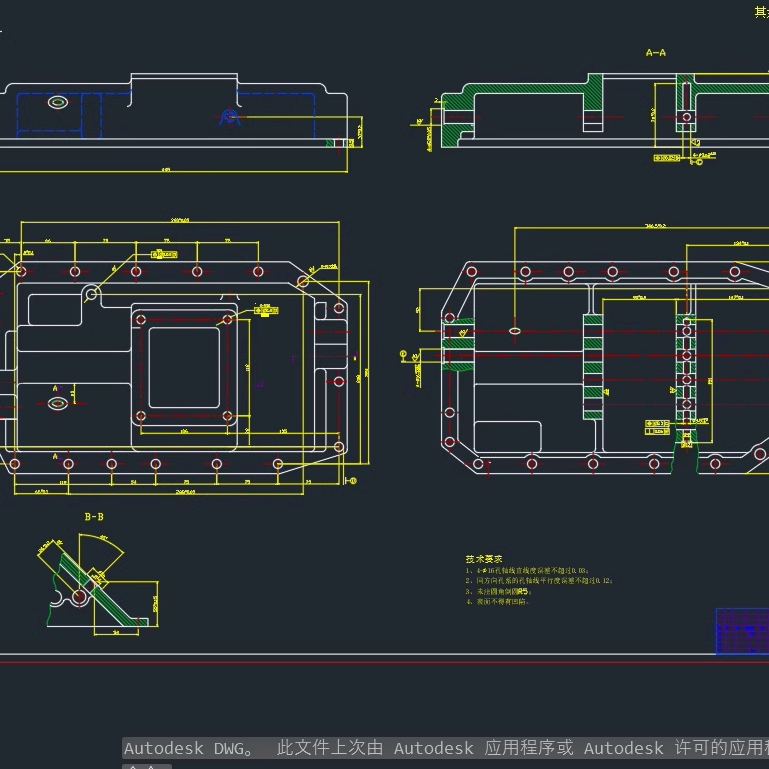The height and width of the screenshot is (769, 769).
Task: Select the fourth technical requirement line
Action: [497, 601]
